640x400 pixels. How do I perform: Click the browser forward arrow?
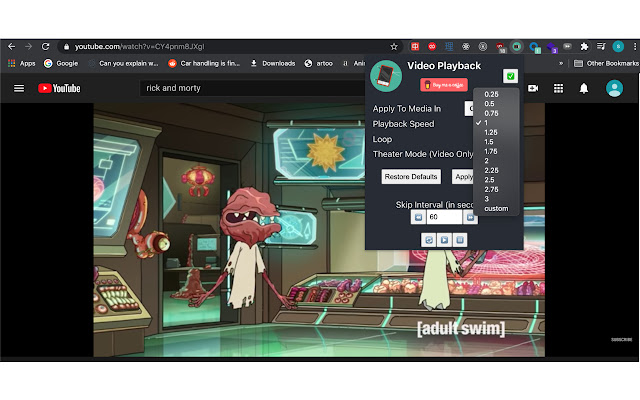28,47
